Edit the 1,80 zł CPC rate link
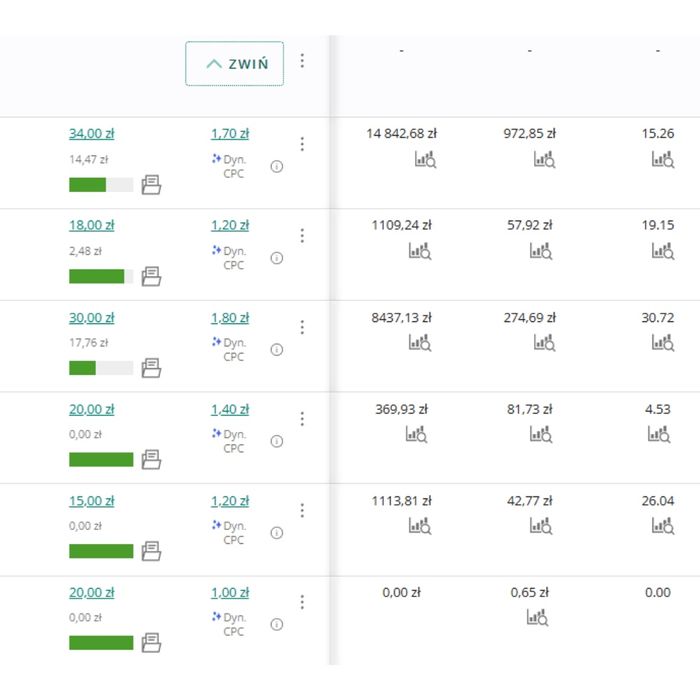Viewport: 700px width, 700px height. point(230,318)
